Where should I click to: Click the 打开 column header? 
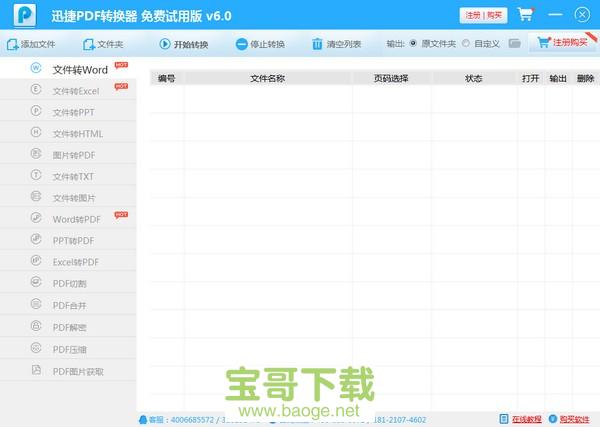click(x=530, y=78)
